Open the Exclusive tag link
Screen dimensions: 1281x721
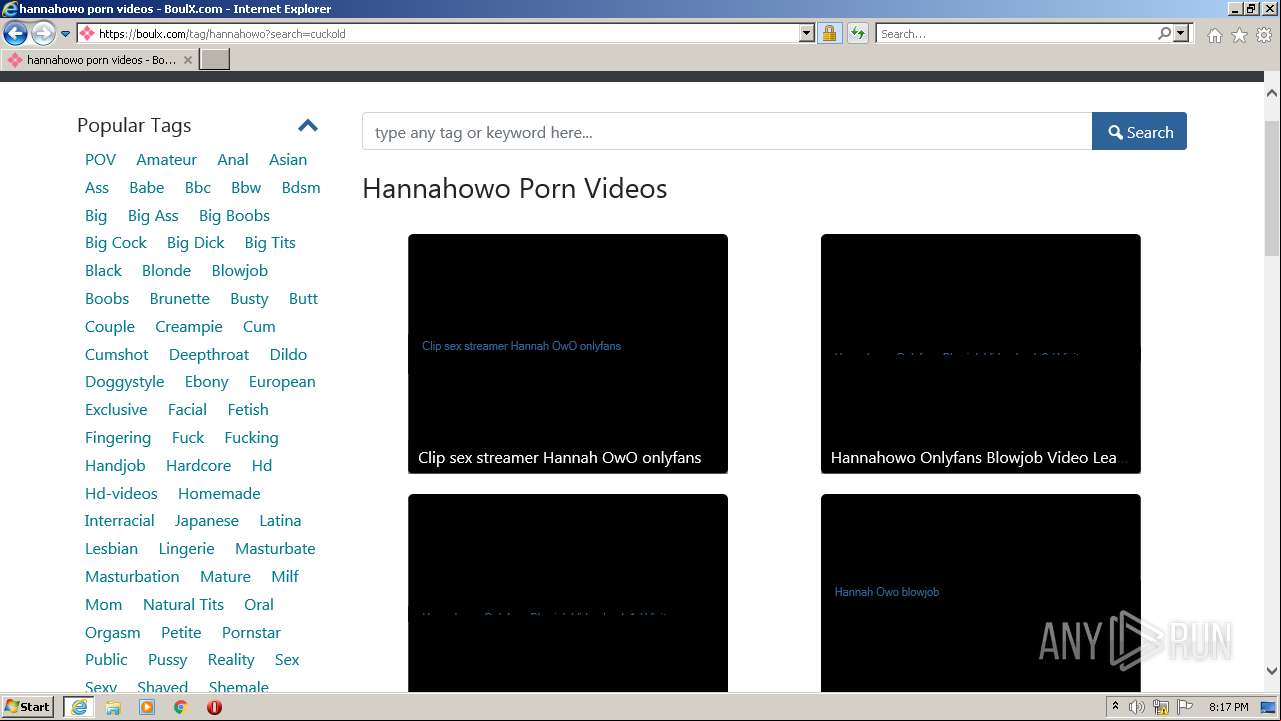pyautogui.click(x=116, y=410)
